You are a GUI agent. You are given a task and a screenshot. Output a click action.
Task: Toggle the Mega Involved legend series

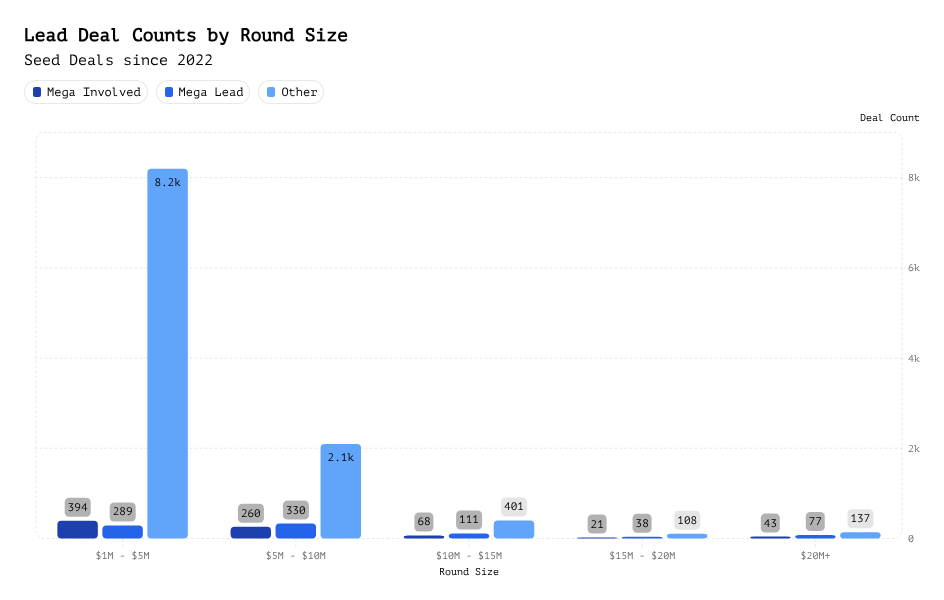[x=86, y=92]
